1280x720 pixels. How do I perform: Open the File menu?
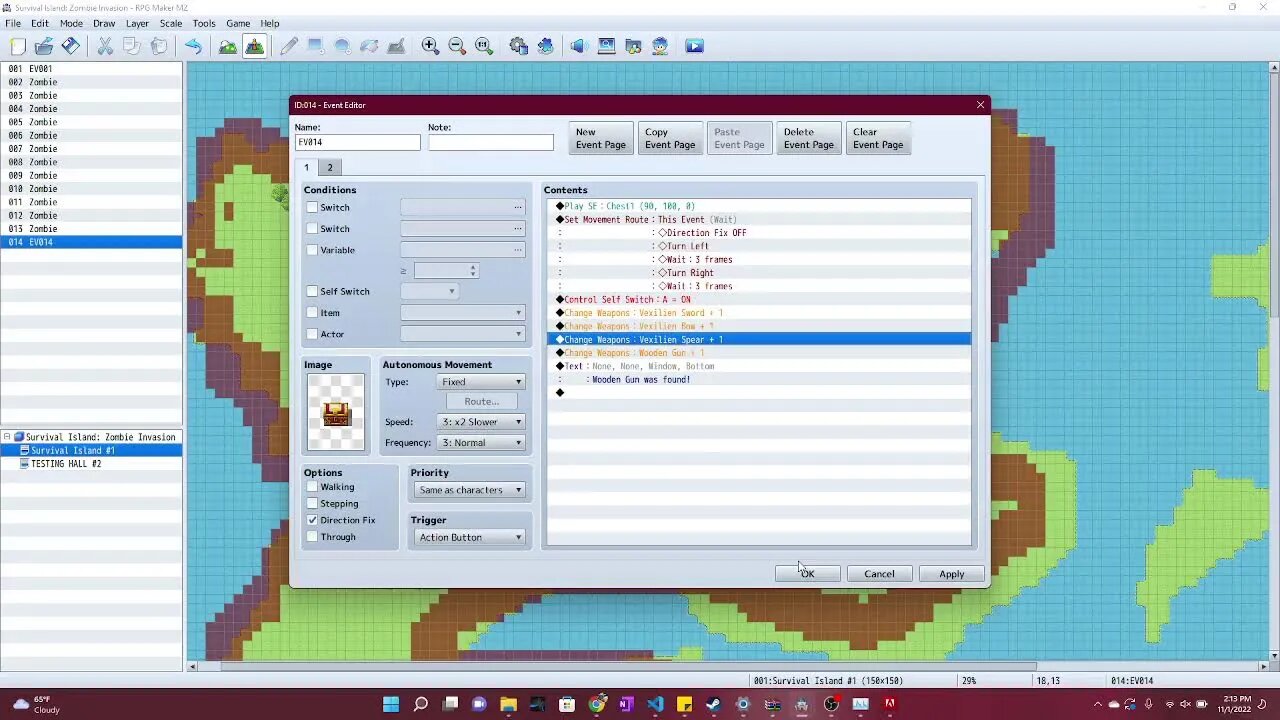[13, 23]
